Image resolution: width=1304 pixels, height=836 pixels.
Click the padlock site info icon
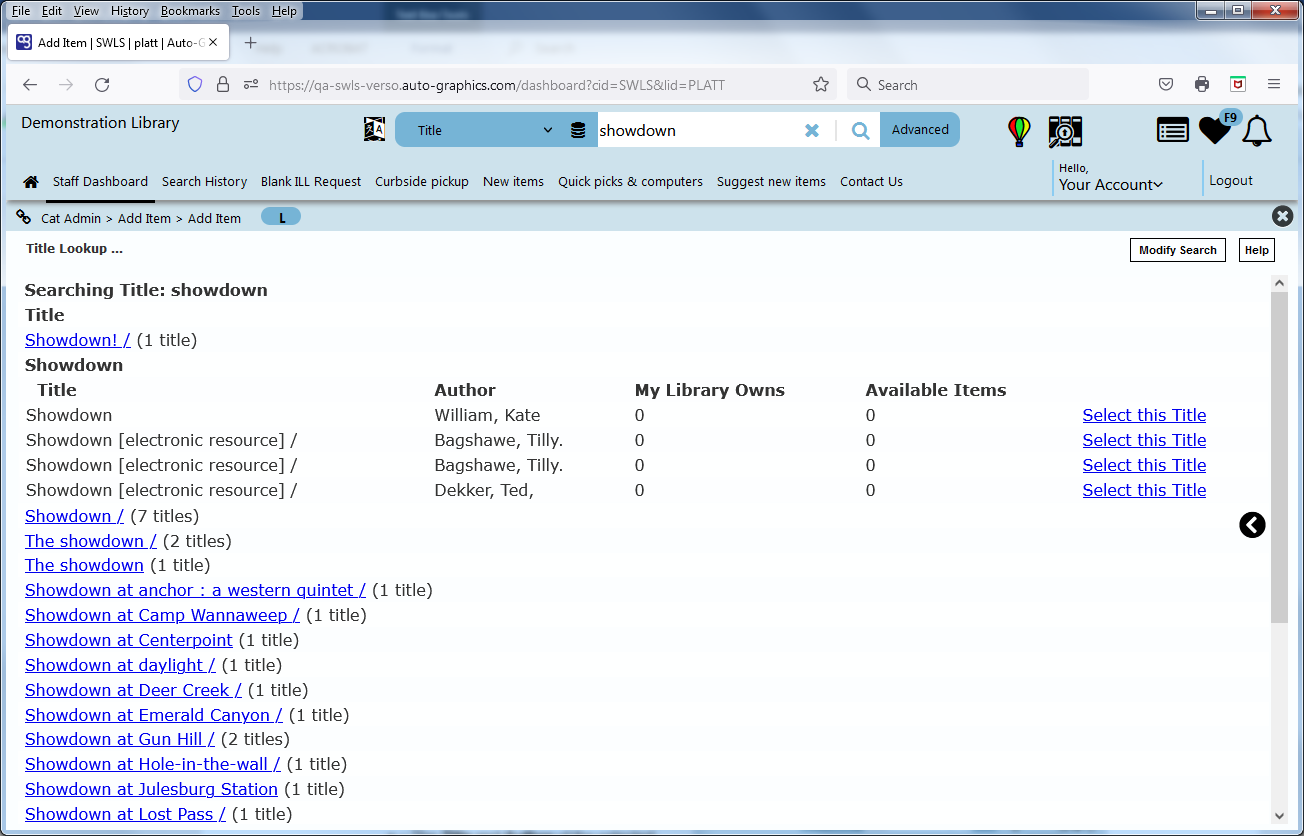[x=223, y=85]
